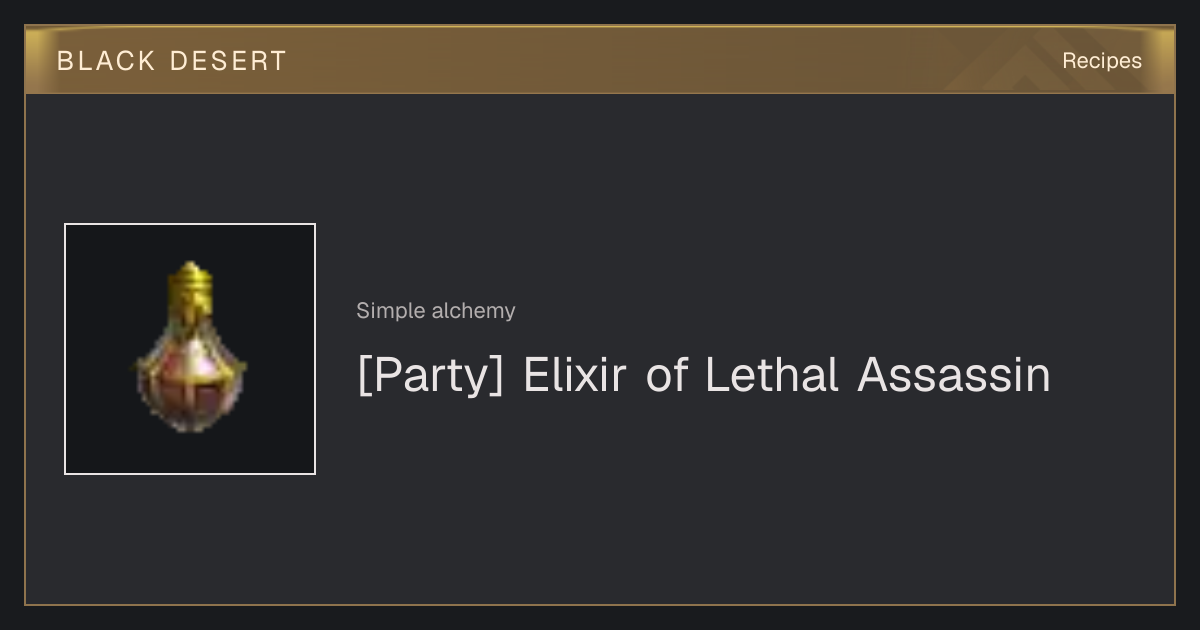Click the red flask body of the elixir

[x=190, y=383]
